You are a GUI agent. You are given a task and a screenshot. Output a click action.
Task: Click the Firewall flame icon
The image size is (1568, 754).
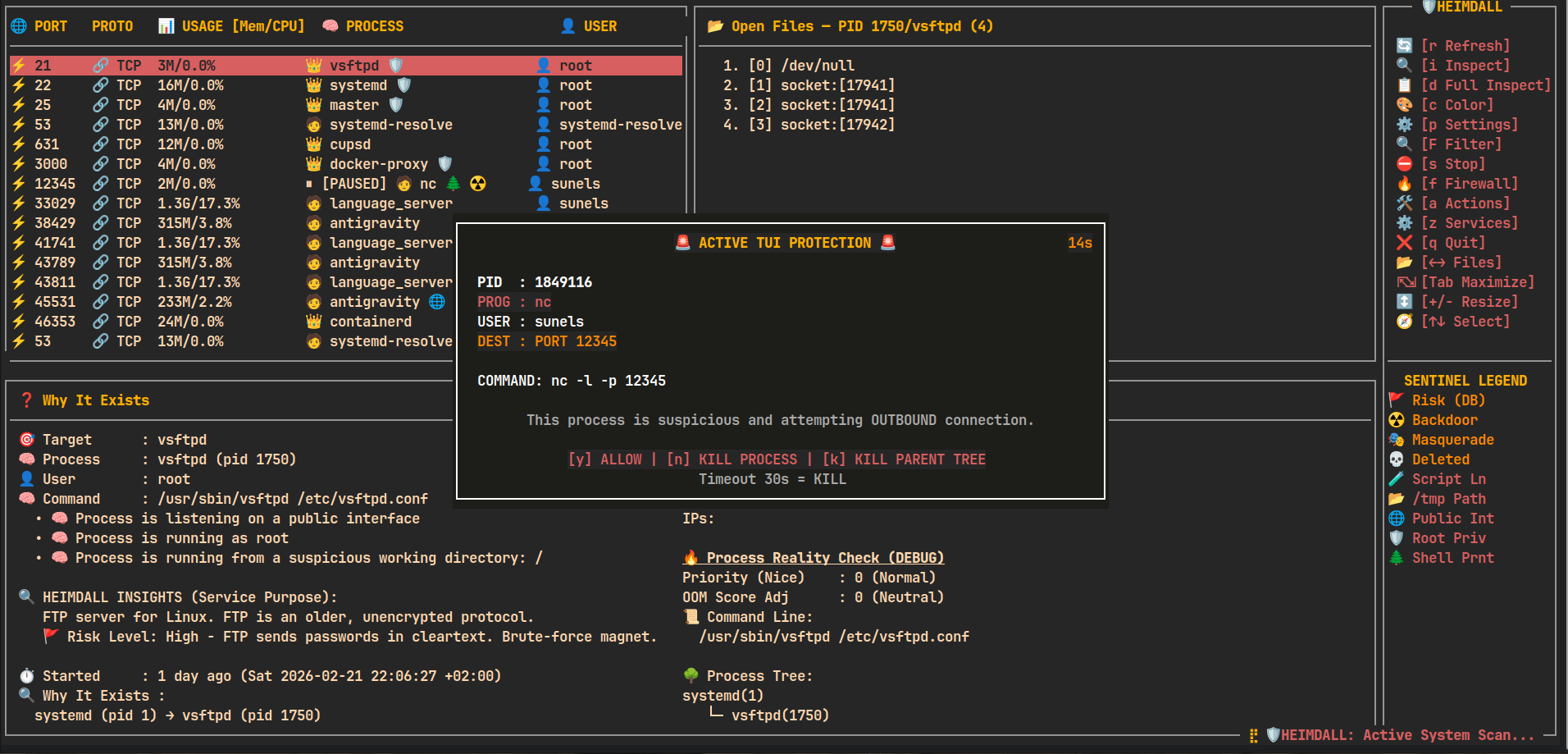tap(1404, 184)
